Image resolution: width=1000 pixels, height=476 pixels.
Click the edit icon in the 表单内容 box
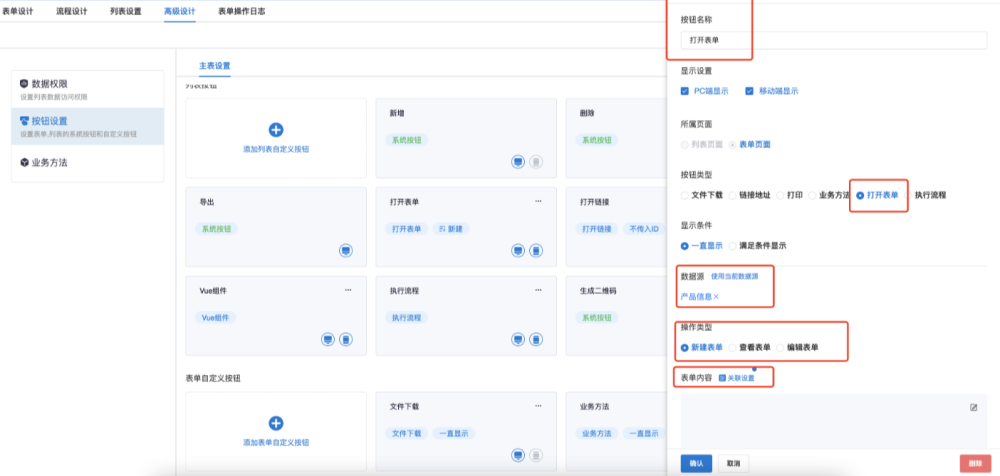pyautogui.click(x=973, y=407)
